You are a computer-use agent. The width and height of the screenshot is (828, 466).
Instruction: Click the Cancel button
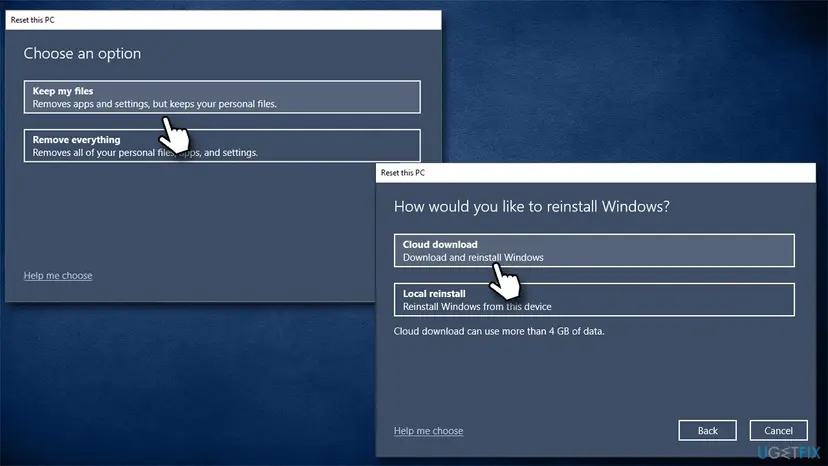[x=778, y=431]
